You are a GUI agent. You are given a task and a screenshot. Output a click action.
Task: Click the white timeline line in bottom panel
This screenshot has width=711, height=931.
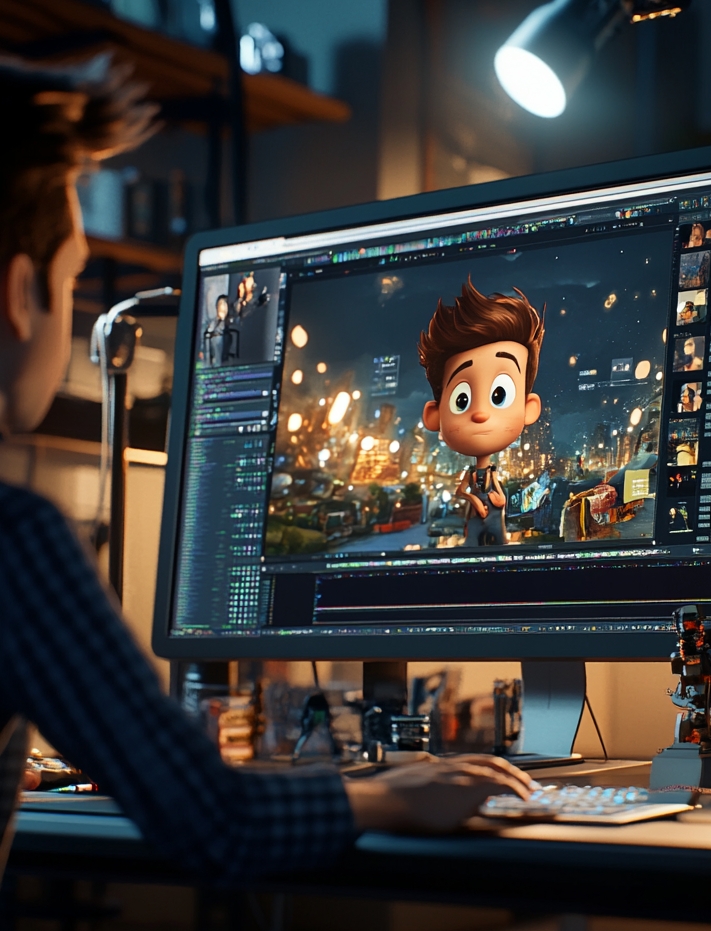(511, 606)
